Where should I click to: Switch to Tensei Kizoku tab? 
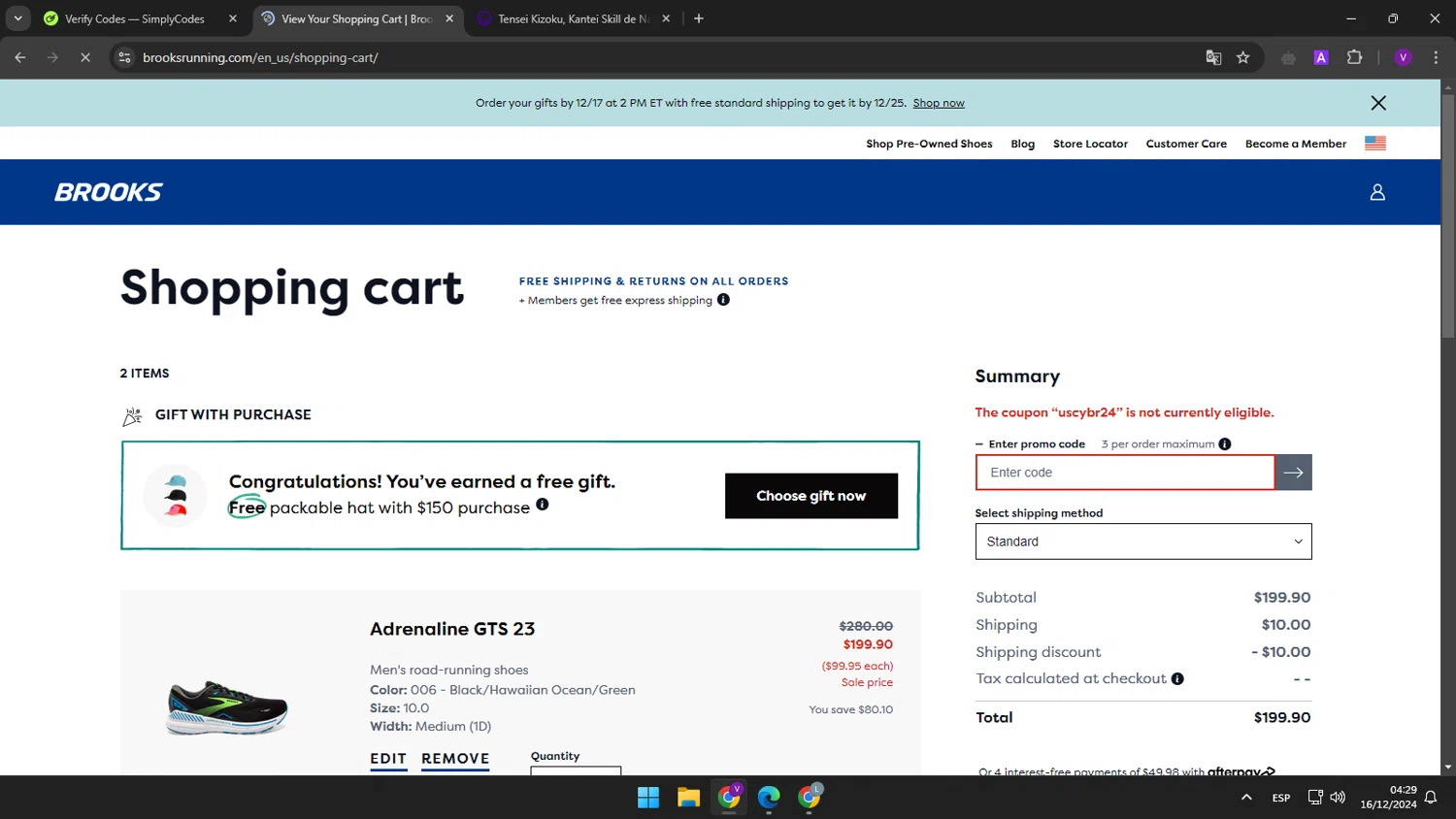tap(573, 18)
